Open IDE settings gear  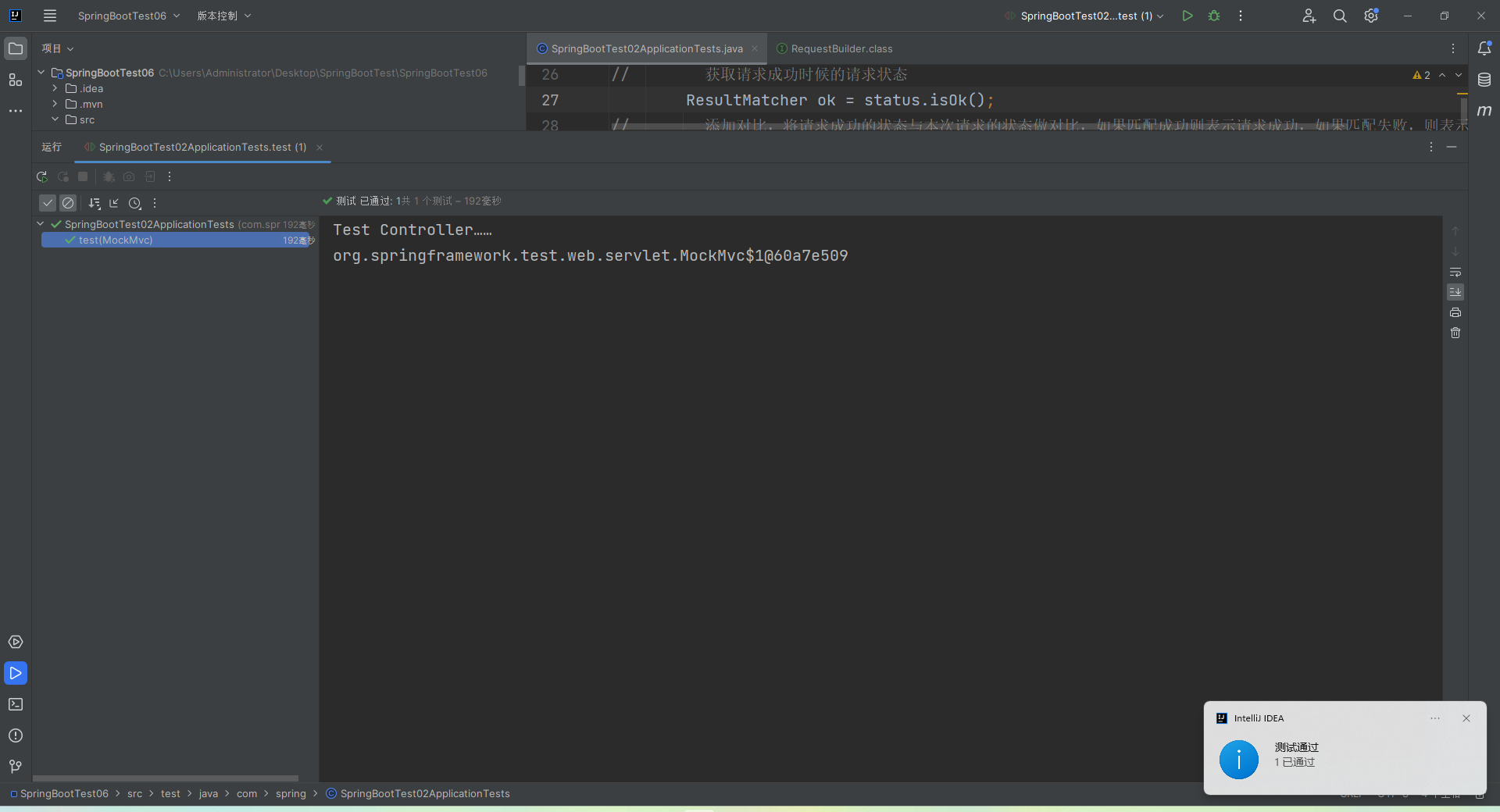coord(1371,16)
